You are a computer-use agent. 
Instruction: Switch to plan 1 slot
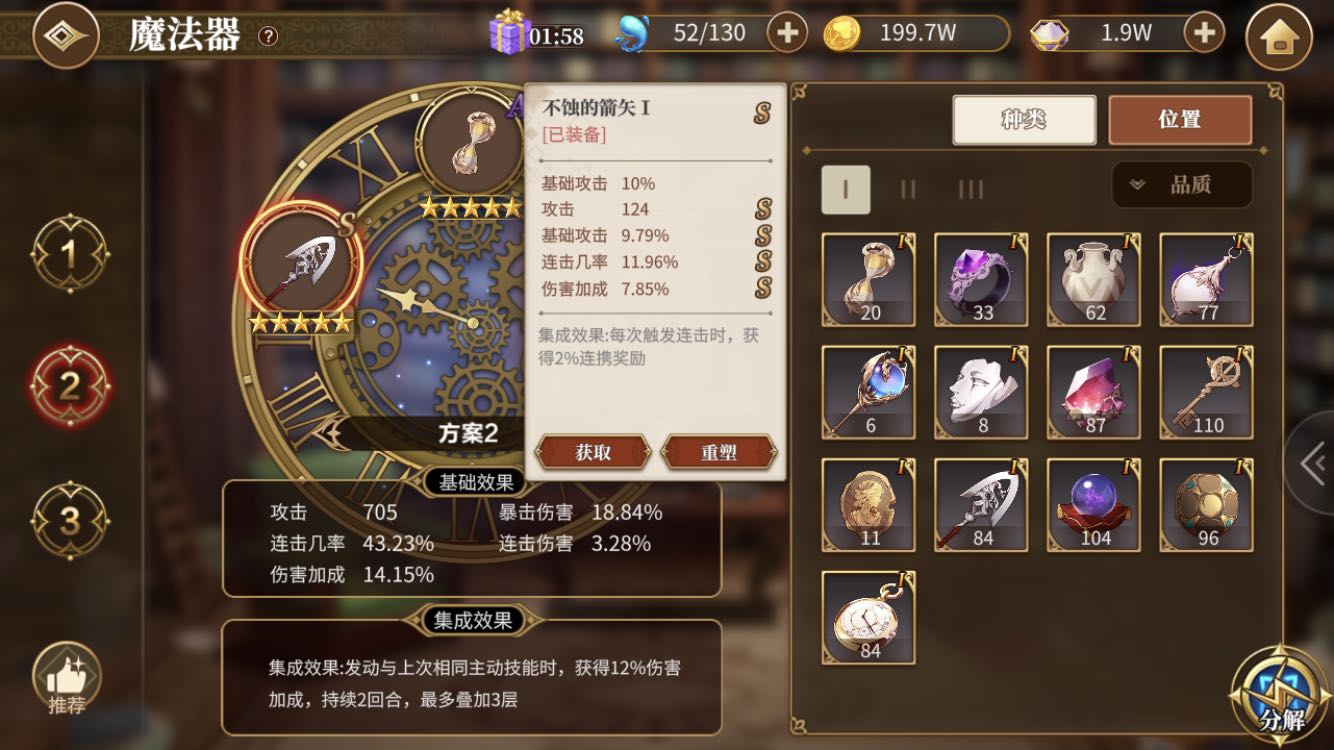[69, 255]
